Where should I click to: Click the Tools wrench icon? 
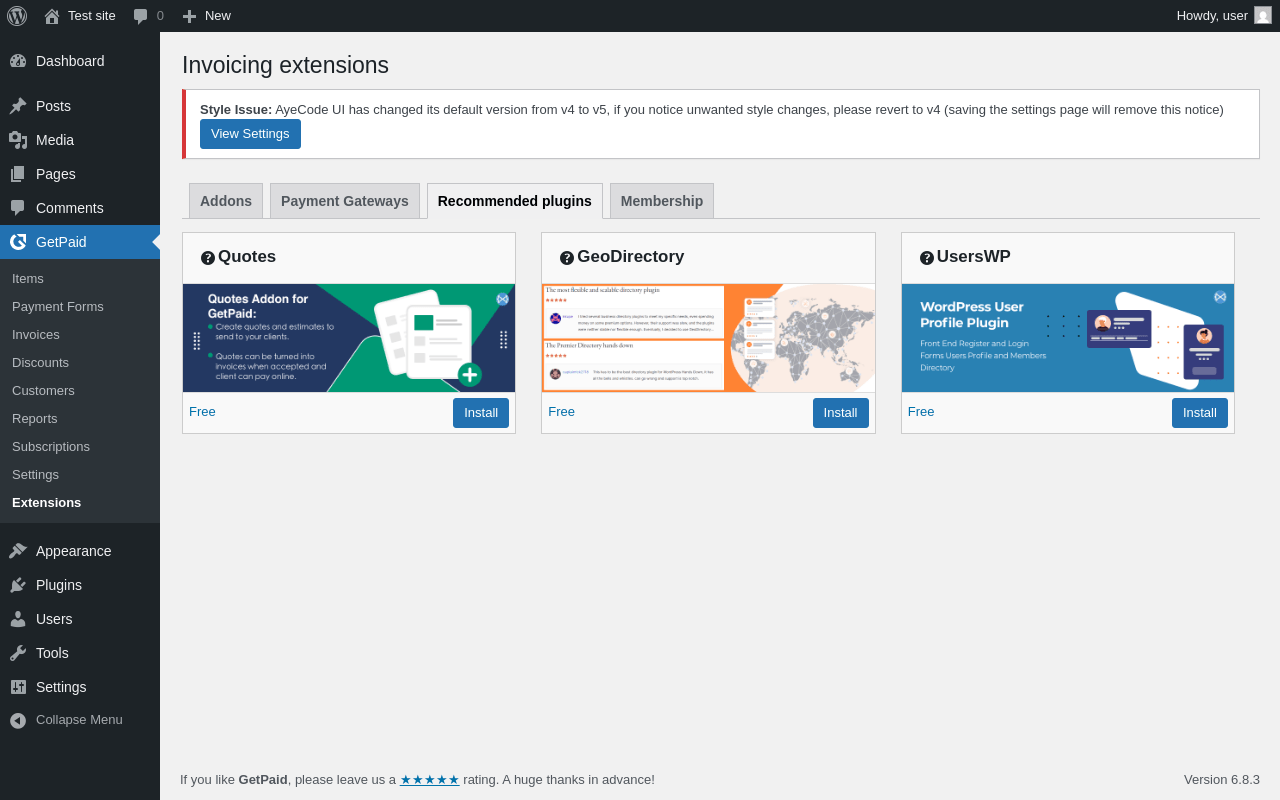(18, 653)
